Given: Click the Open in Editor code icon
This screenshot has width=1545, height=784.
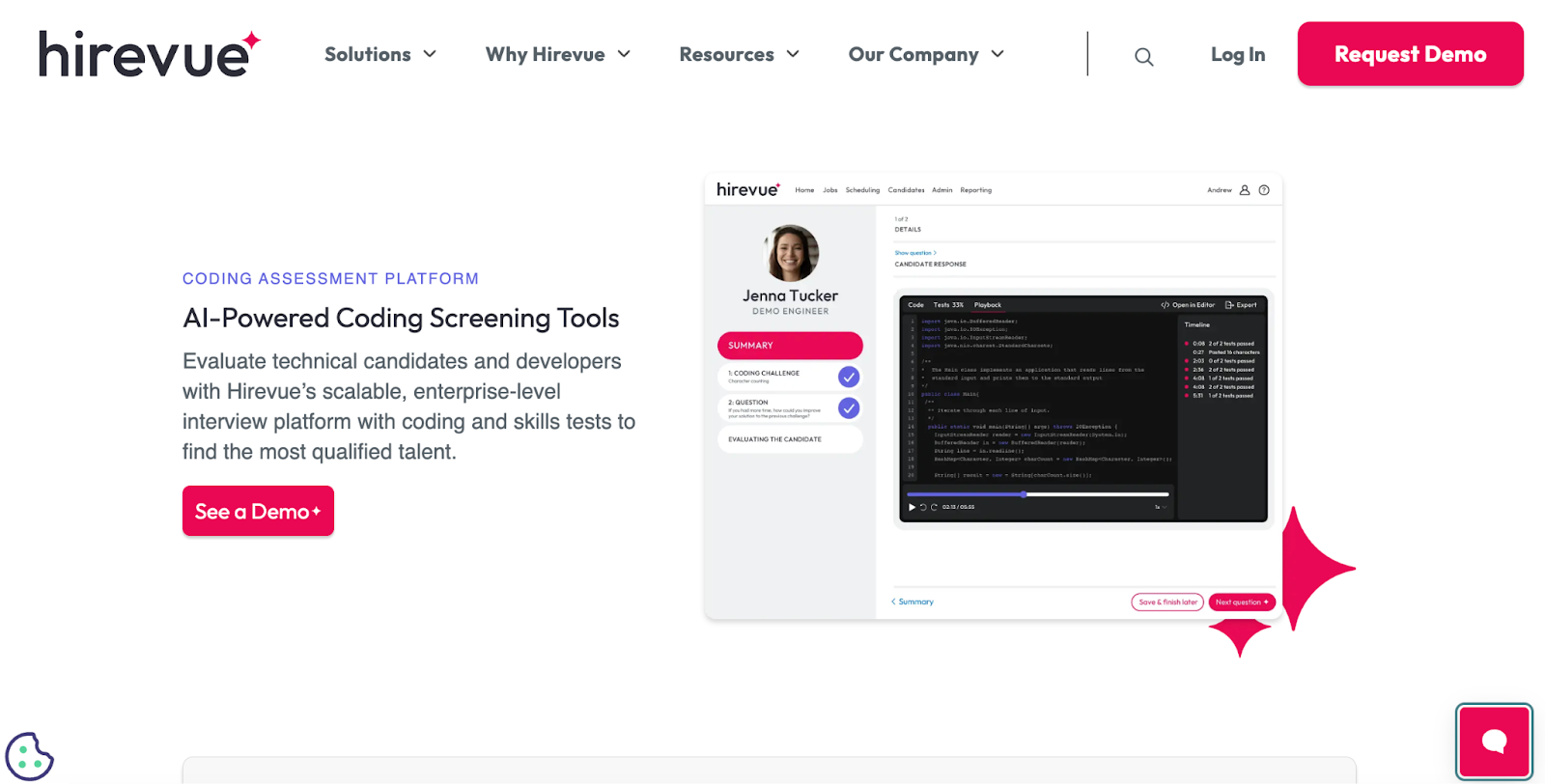Looking at the screenshot, I should [1166, 305].
